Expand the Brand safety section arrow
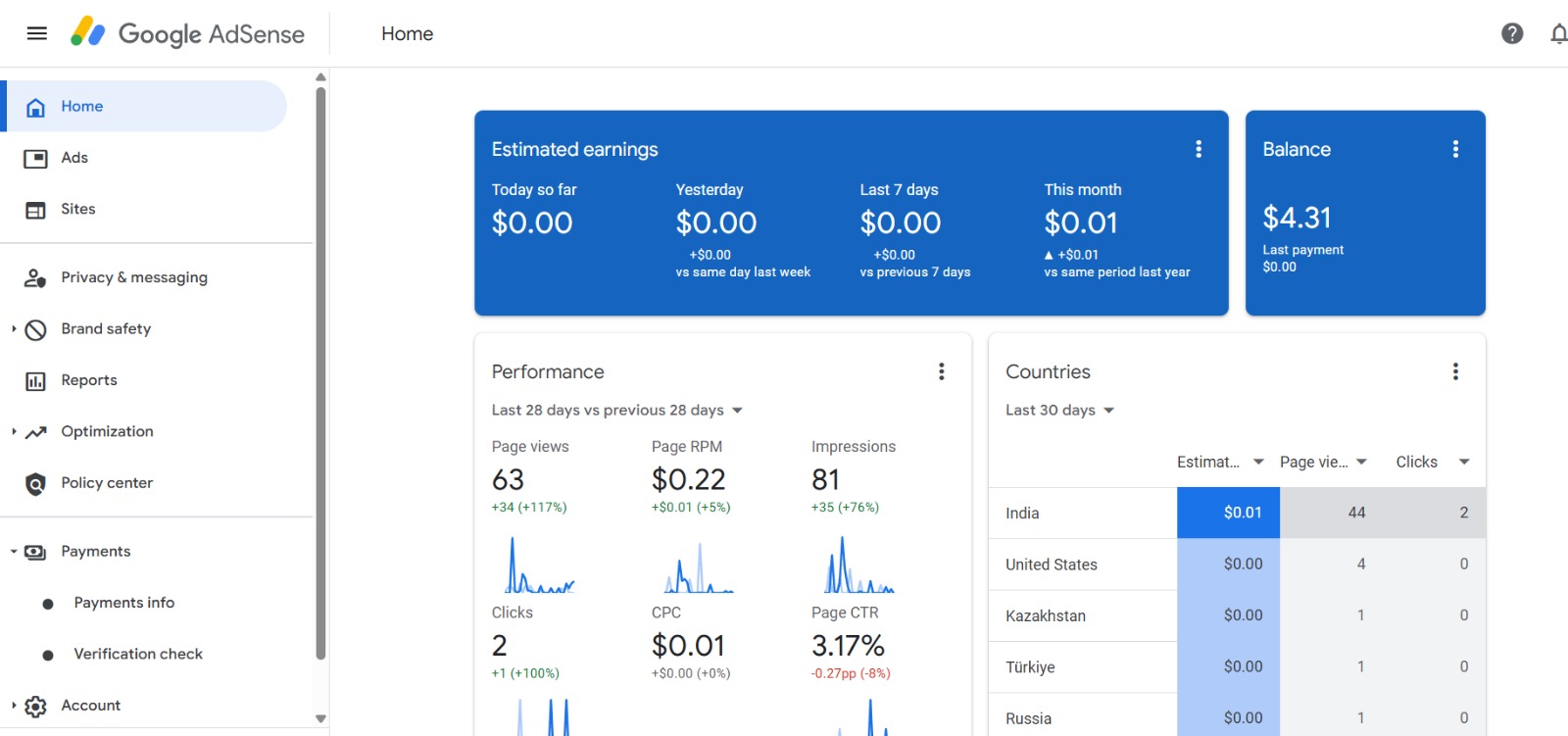The image size is (1568, 736). [14, 329]
